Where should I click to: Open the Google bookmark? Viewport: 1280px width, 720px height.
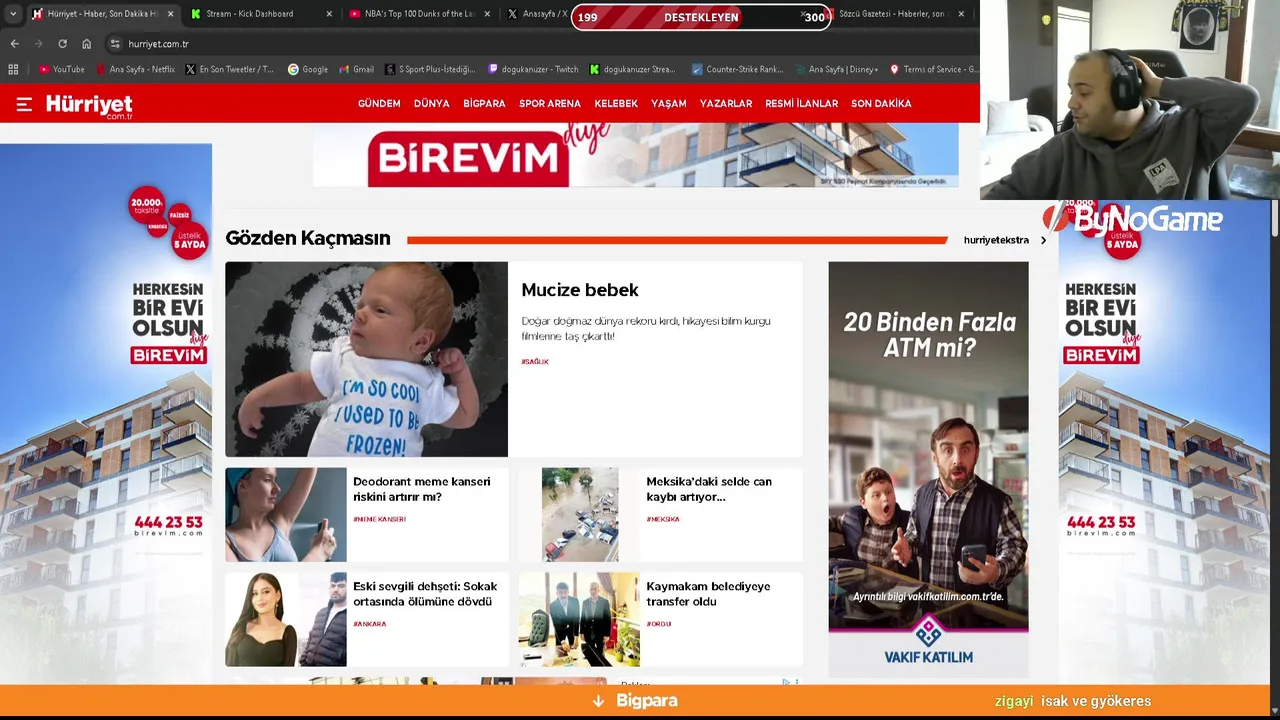(x=308, y=69)
